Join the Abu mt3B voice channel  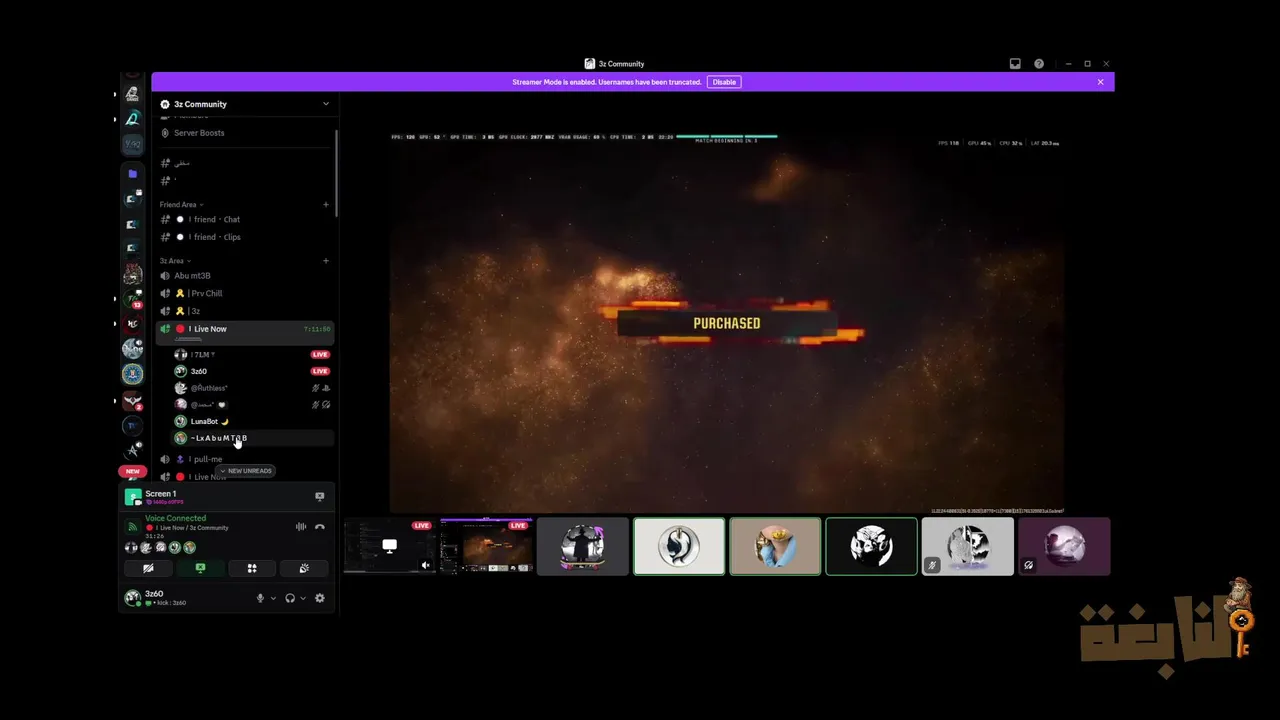245,276
